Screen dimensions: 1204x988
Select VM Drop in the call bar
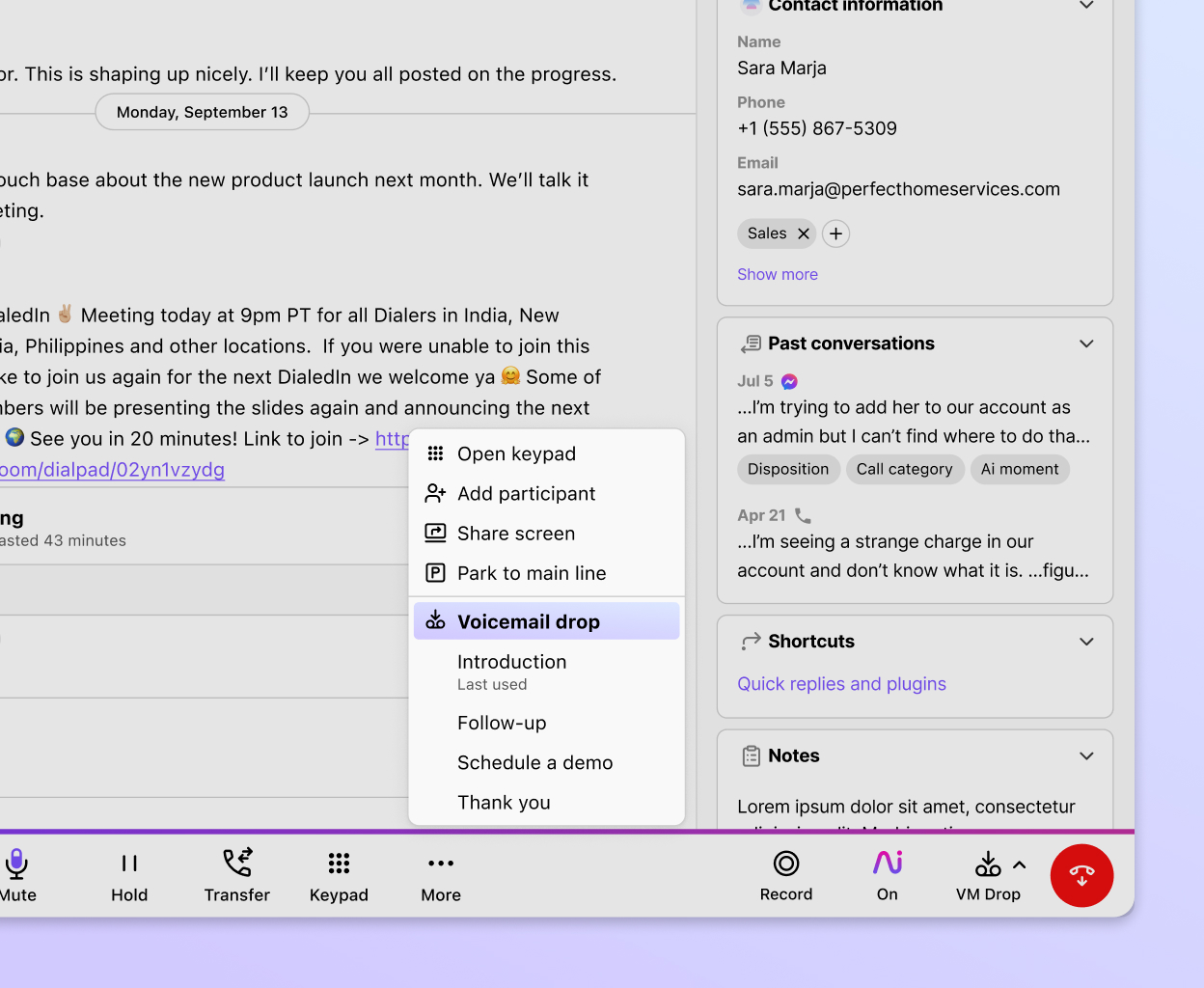point(988,875)
